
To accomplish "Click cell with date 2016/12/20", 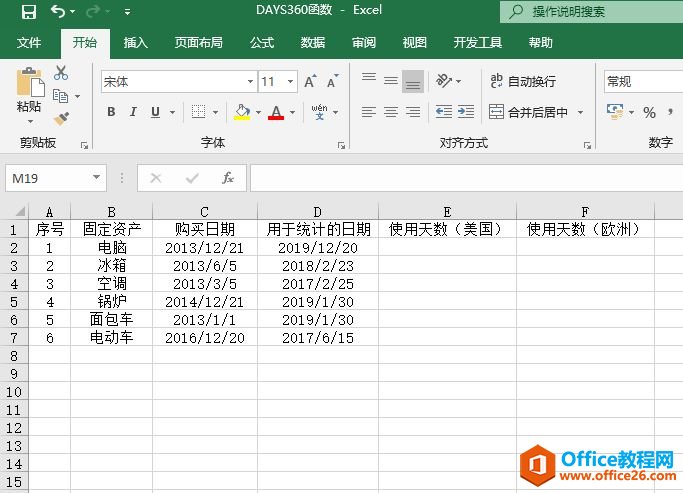I will (205, 338).
